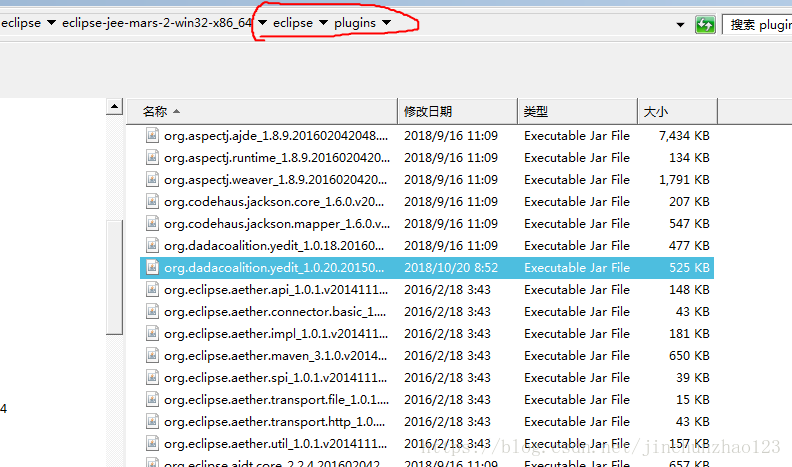
Task: Click the green refresh button in address bar
Action: [x=705, y=24]
